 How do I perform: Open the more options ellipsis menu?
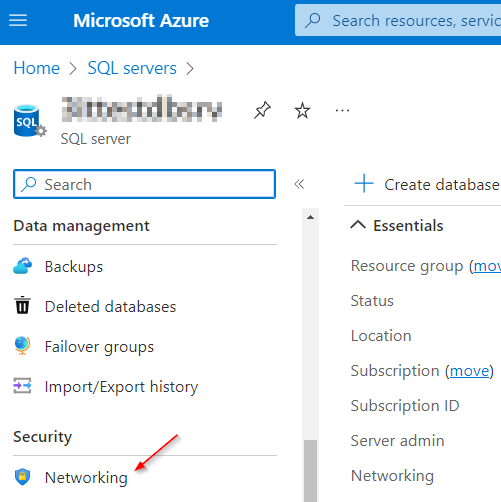click(x=342, y=110)
